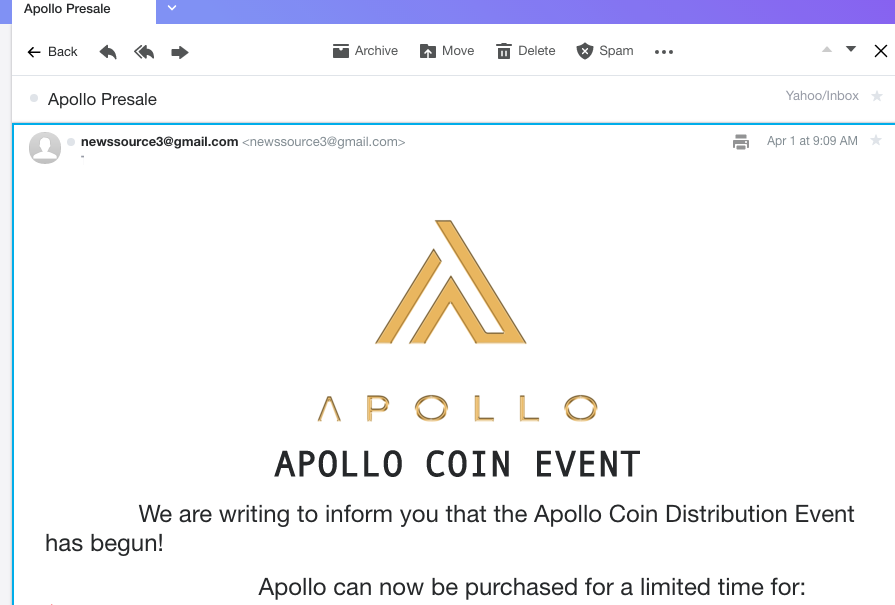Go to previous message up arrow
This screenshot has height=605, width=895.
pyautogui.click(x=827, y=50)
